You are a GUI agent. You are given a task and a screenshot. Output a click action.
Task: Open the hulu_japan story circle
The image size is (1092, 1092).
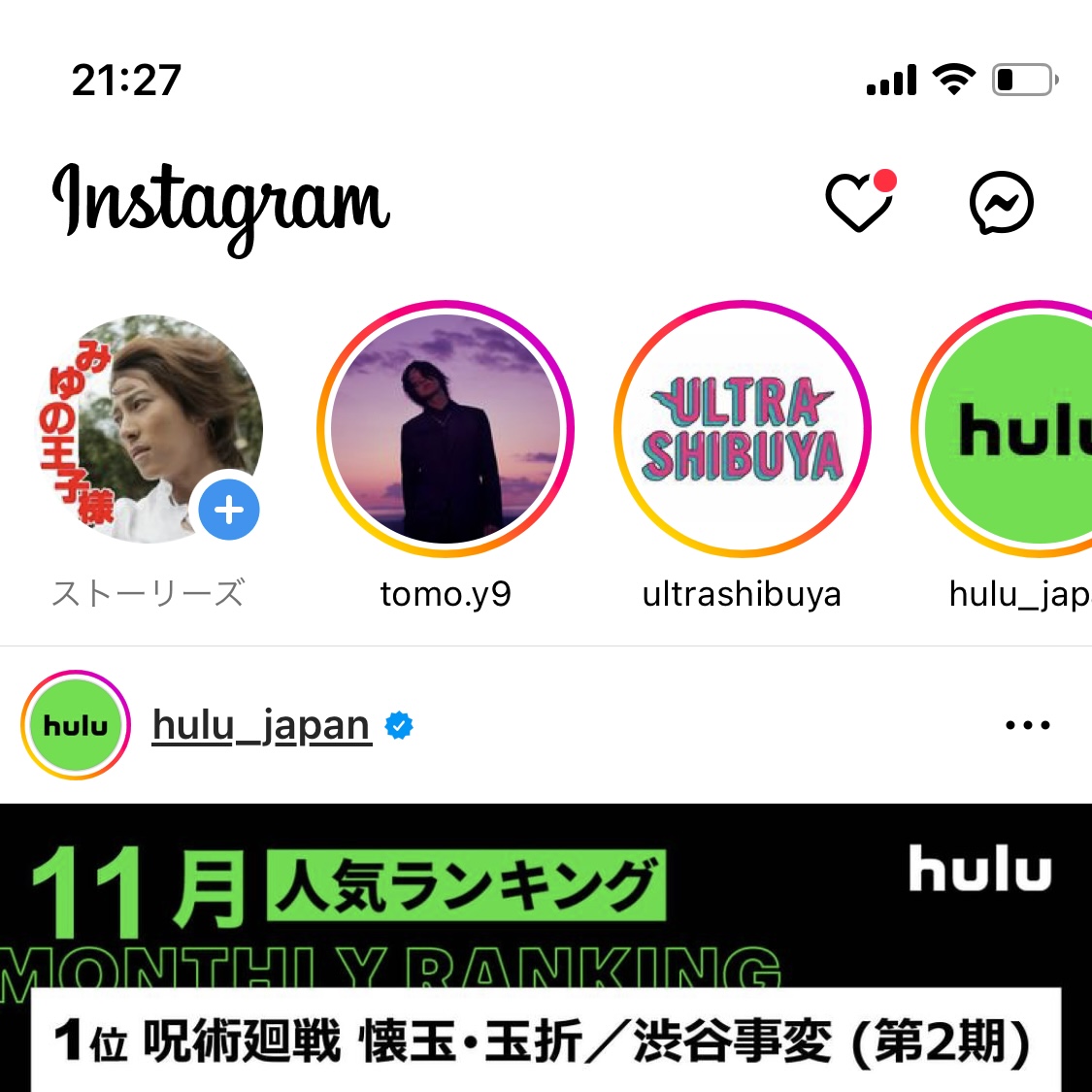point(1002,428)
